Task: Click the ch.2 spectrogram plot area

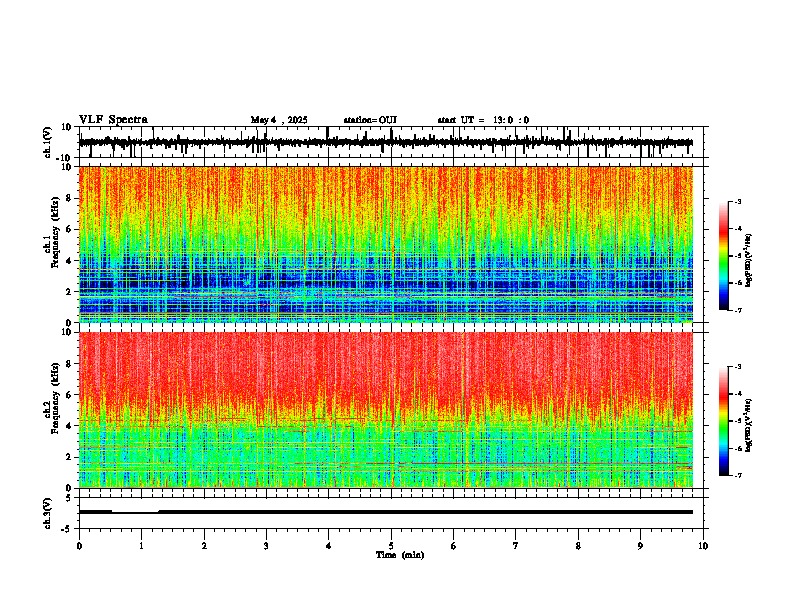Action: 386,410
